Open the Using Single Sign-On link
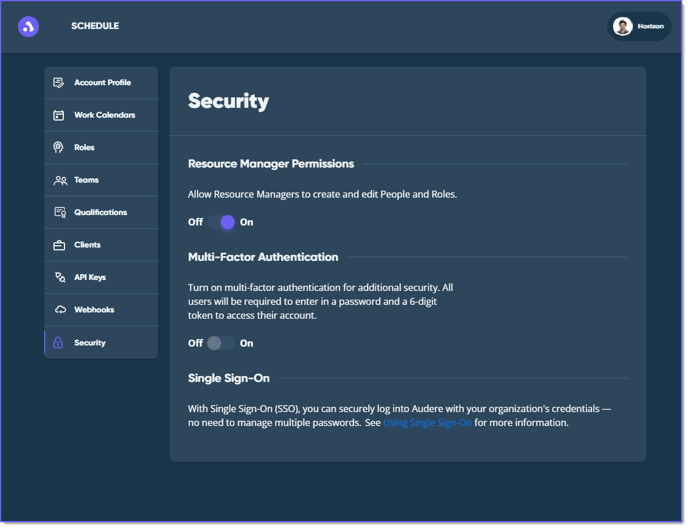 pos(427,423)
